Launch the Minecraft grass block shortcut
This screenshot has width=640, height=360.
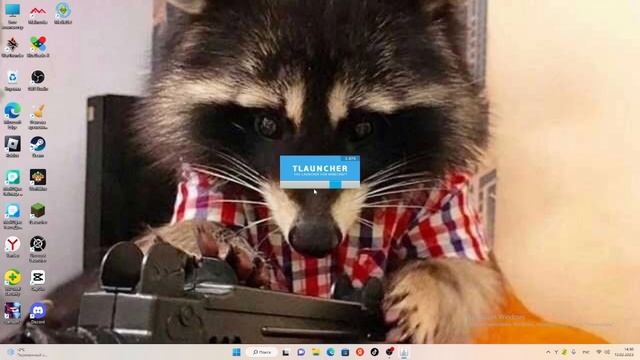38,214
